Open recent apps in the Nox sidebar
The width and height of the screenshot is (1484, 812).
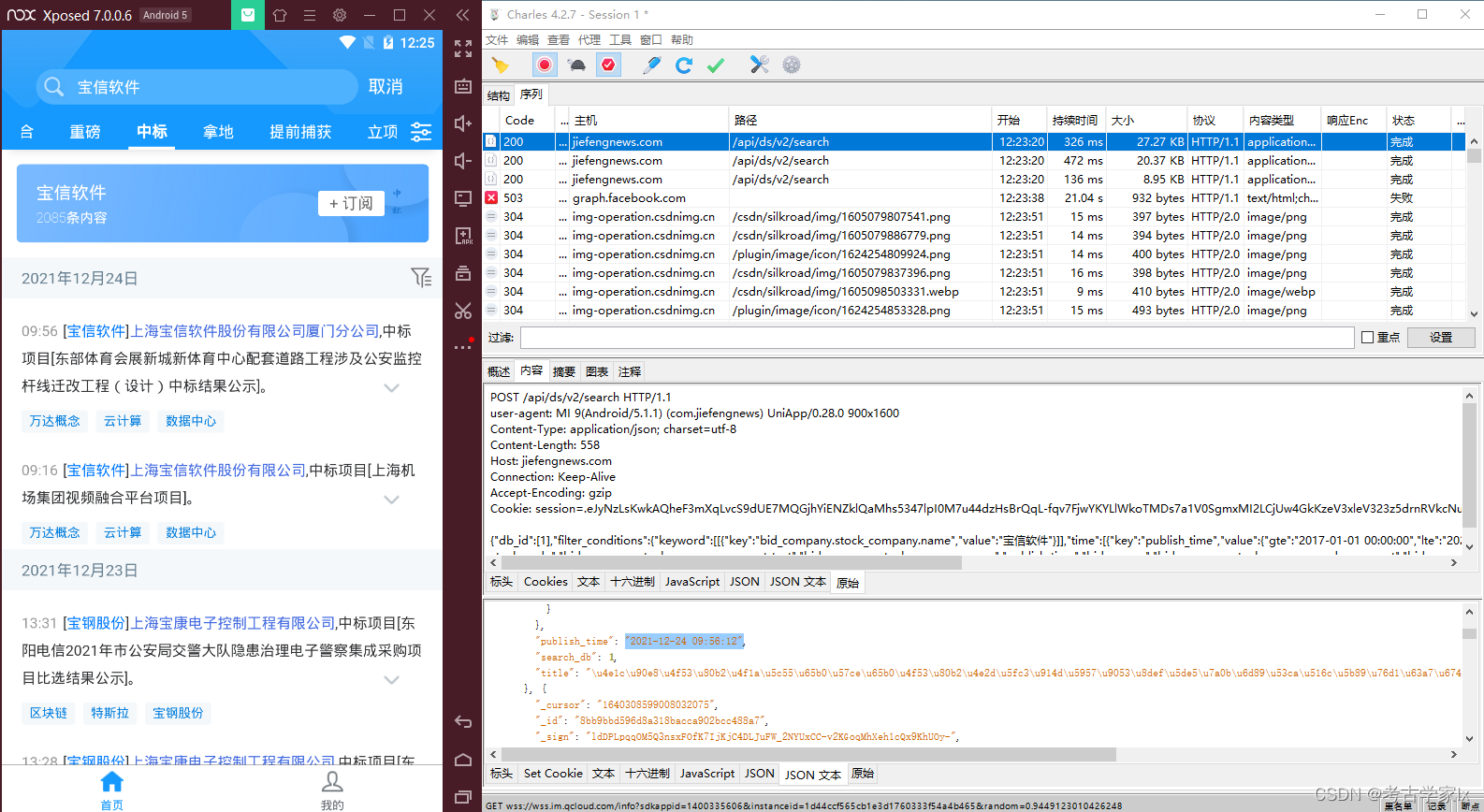463,797
